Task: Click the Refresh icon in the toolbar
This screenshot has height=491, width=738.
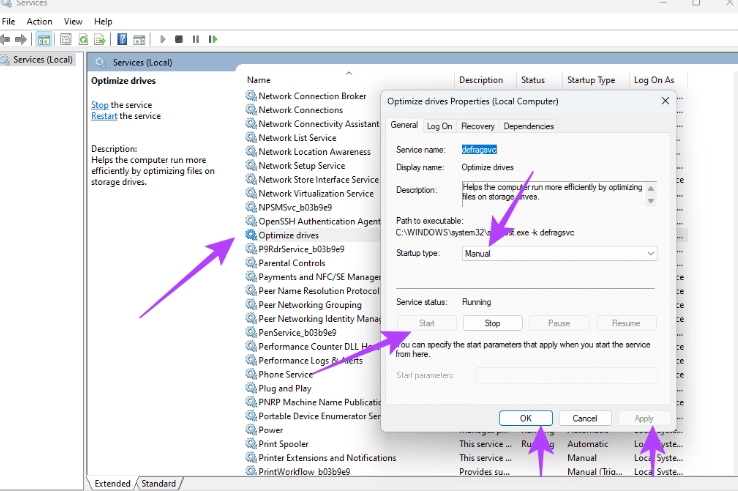Action: tap(83, 39)
